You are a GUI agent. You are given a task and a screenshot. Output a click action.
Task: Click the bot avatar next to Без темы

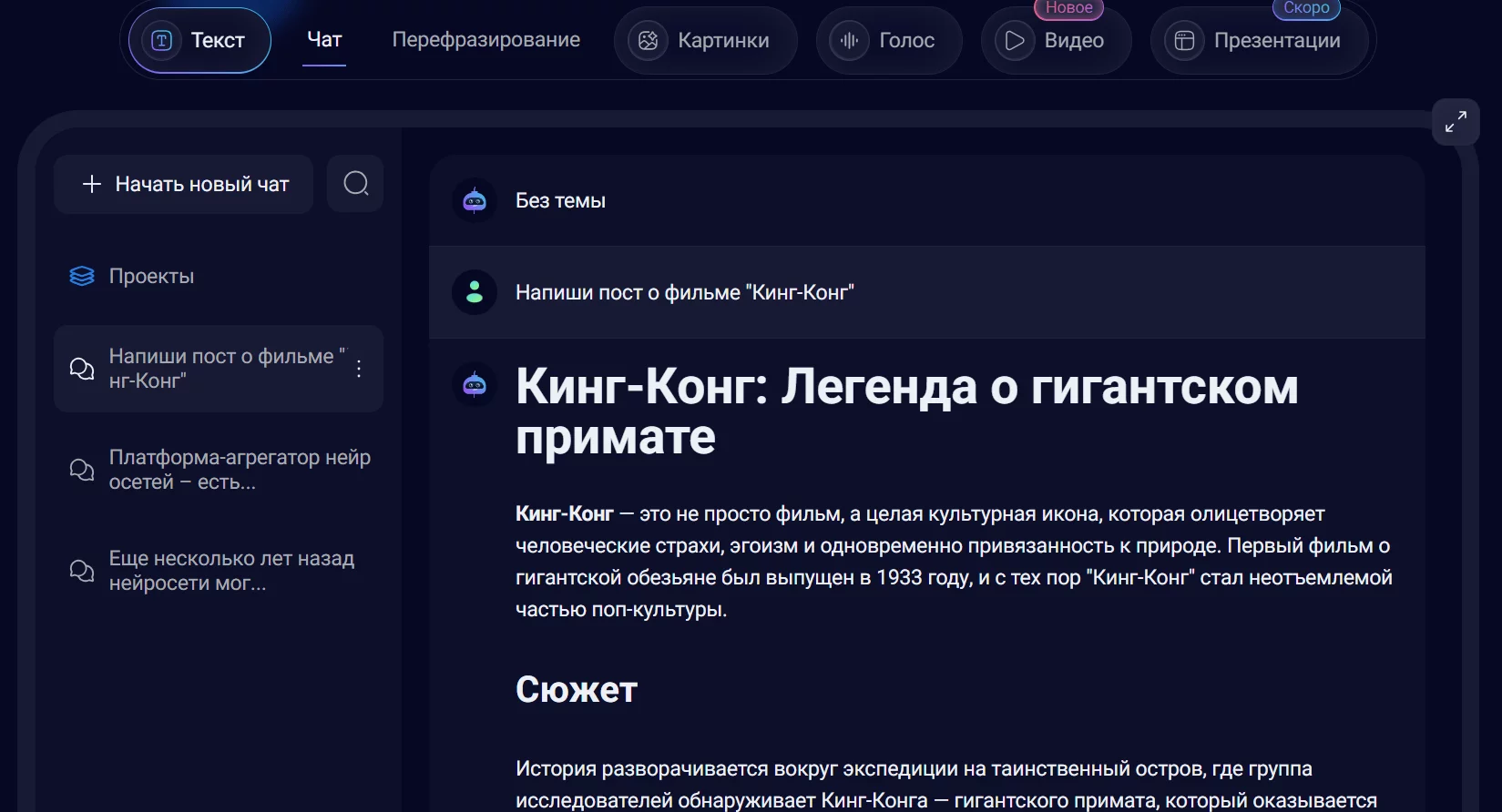coord(475,200)
